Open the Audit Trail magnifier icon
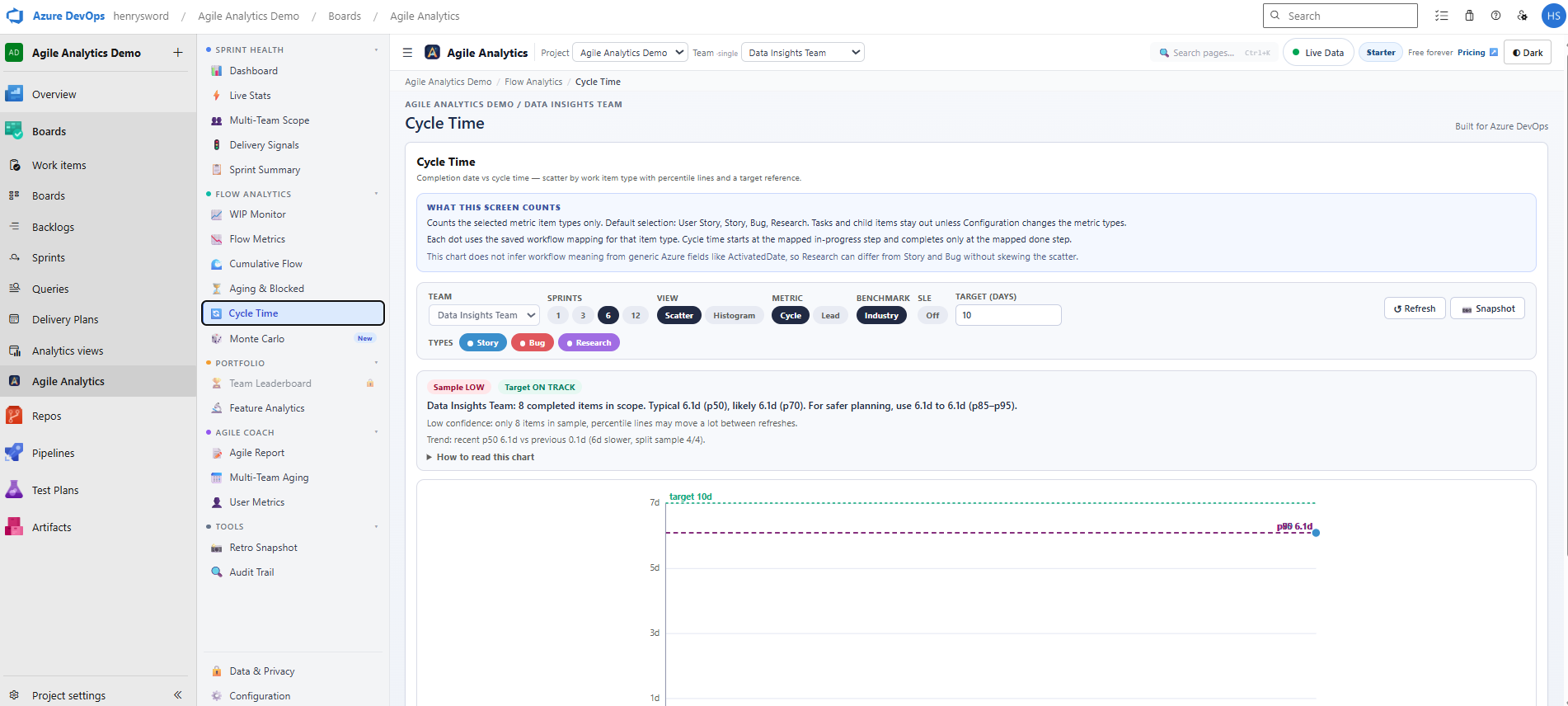Image resolution: width=1568 pixels, height=706 pixels. 217,572
